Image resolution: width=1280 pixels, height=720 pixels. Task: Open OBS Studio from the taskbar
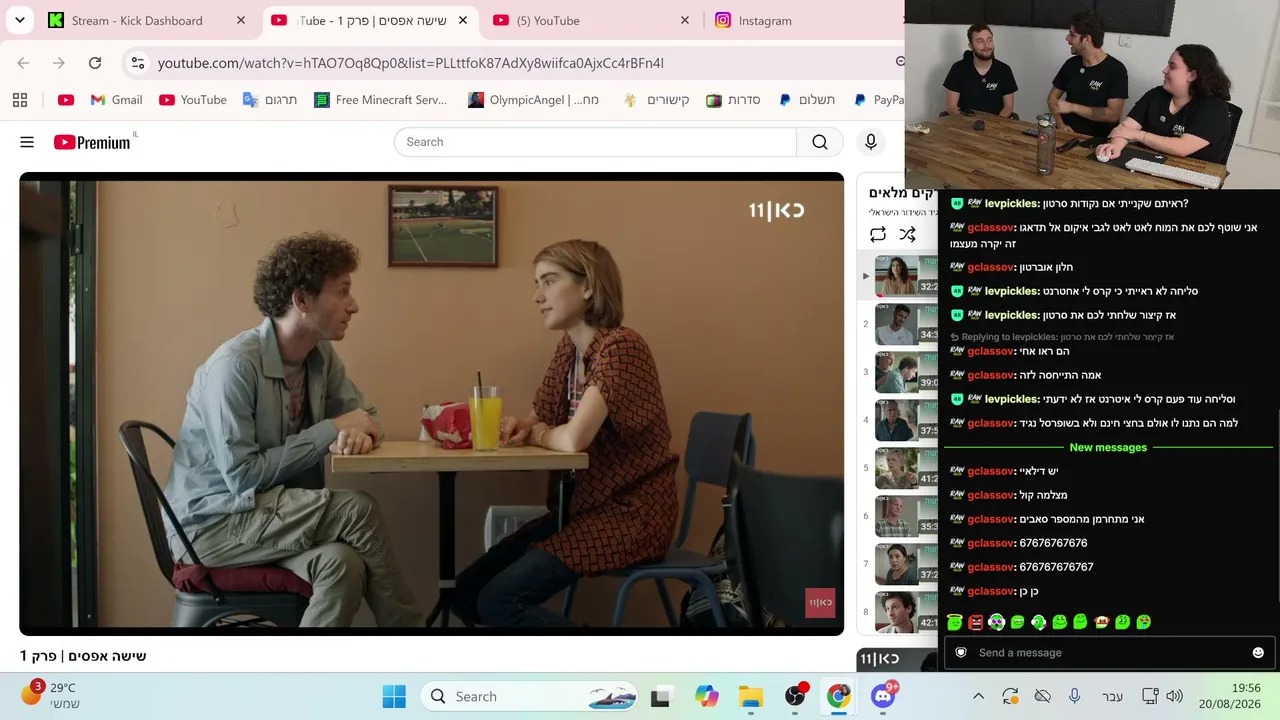point(795,697)
